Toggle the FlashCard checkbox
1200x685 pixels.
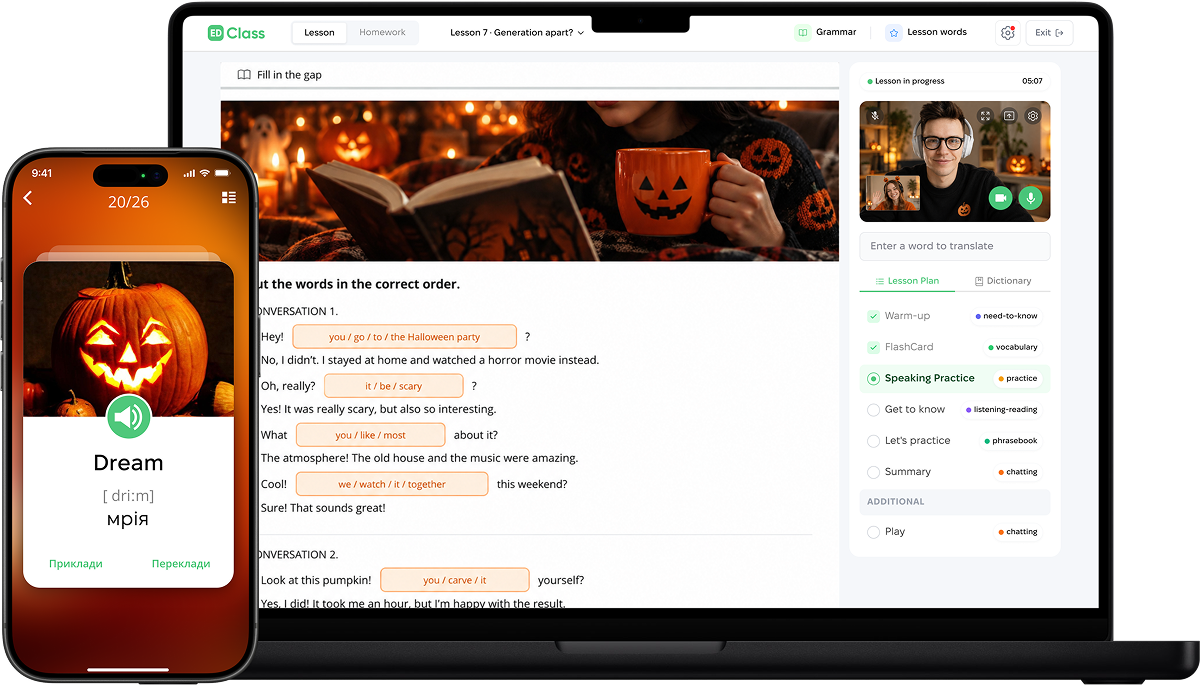[x=874, y=347]
